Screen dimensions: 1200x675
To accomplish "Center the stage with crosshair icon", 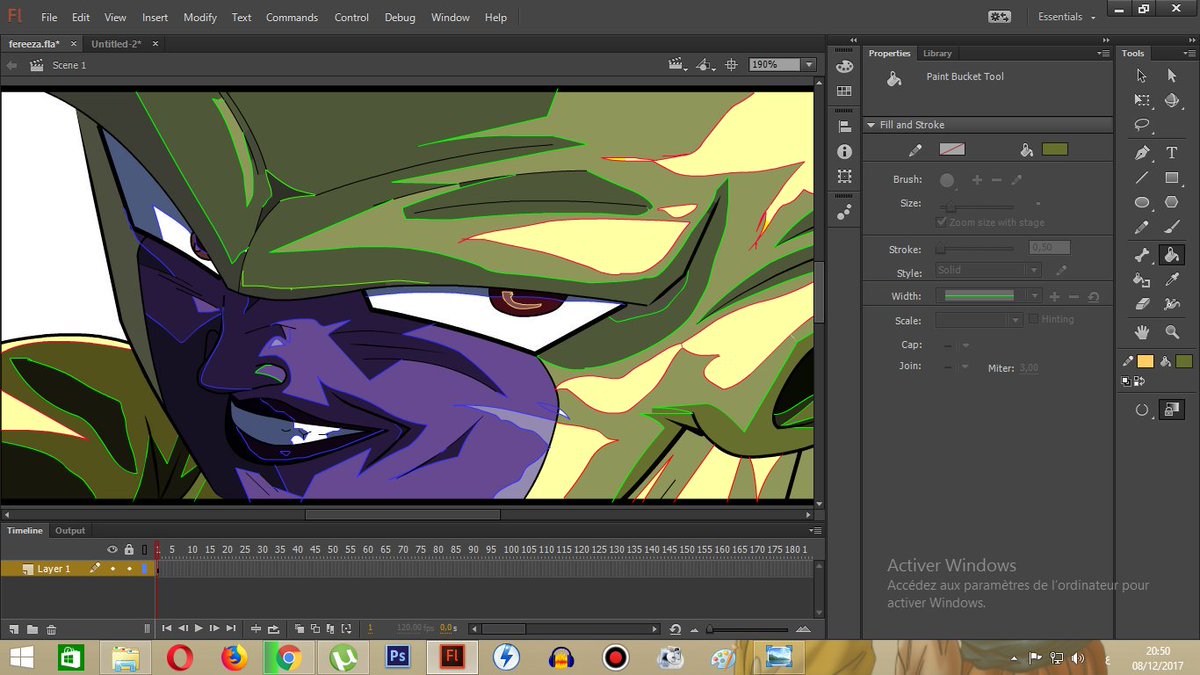I will [x=731, y=65].
